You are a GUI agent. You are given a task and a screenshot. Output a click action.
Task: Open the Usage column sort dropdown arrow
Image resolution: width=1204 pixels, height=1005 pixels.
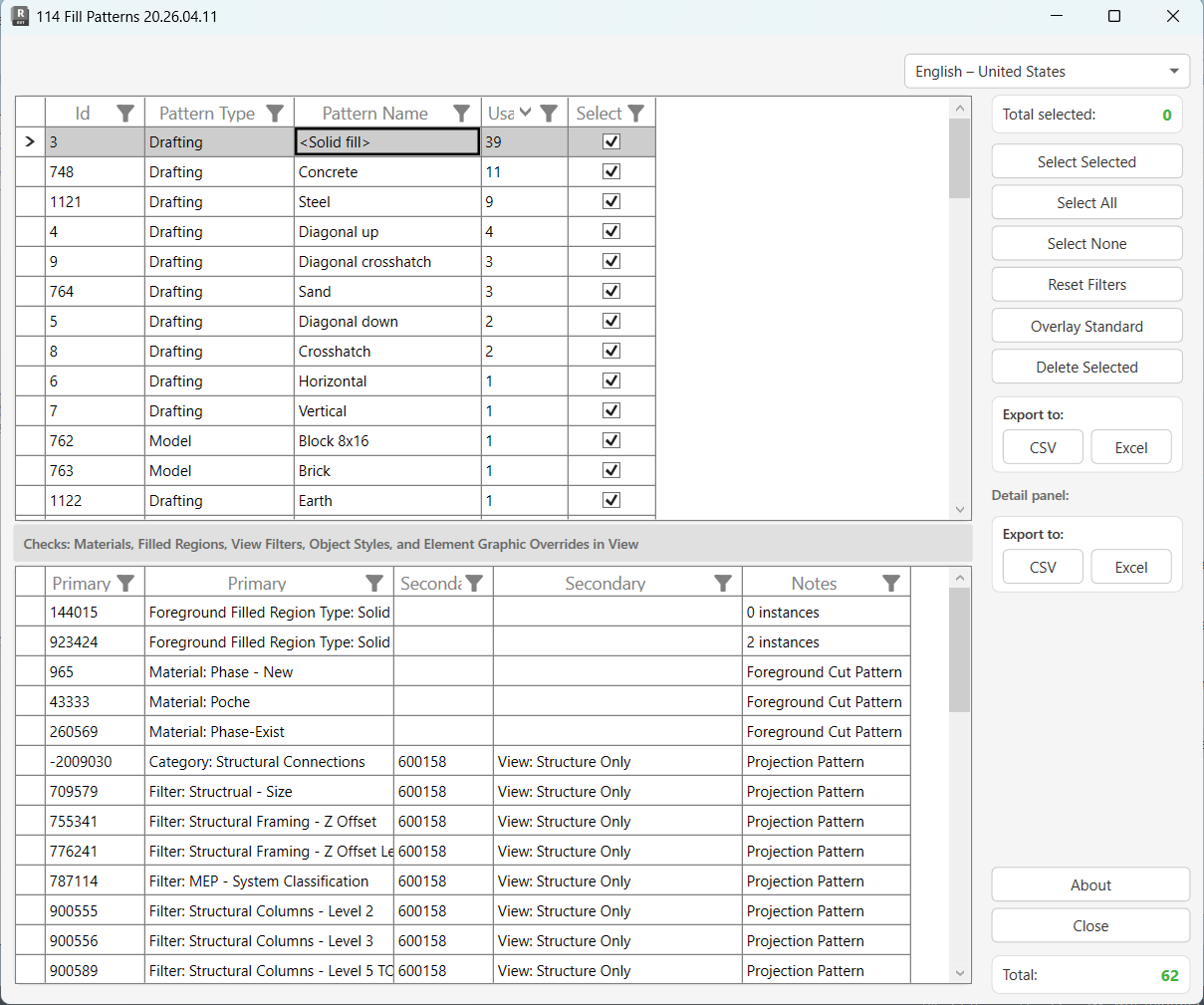tap(525, 113)
